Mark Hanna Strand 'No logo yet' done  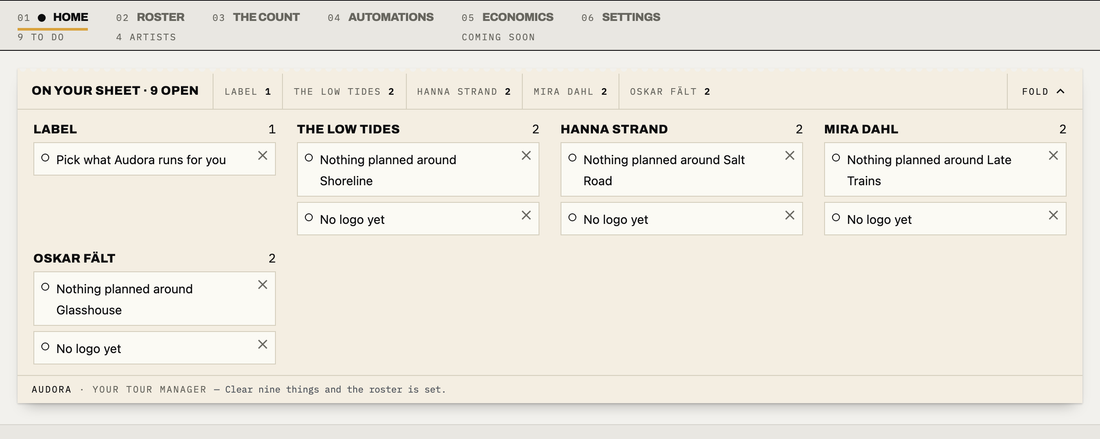[572, 217]
